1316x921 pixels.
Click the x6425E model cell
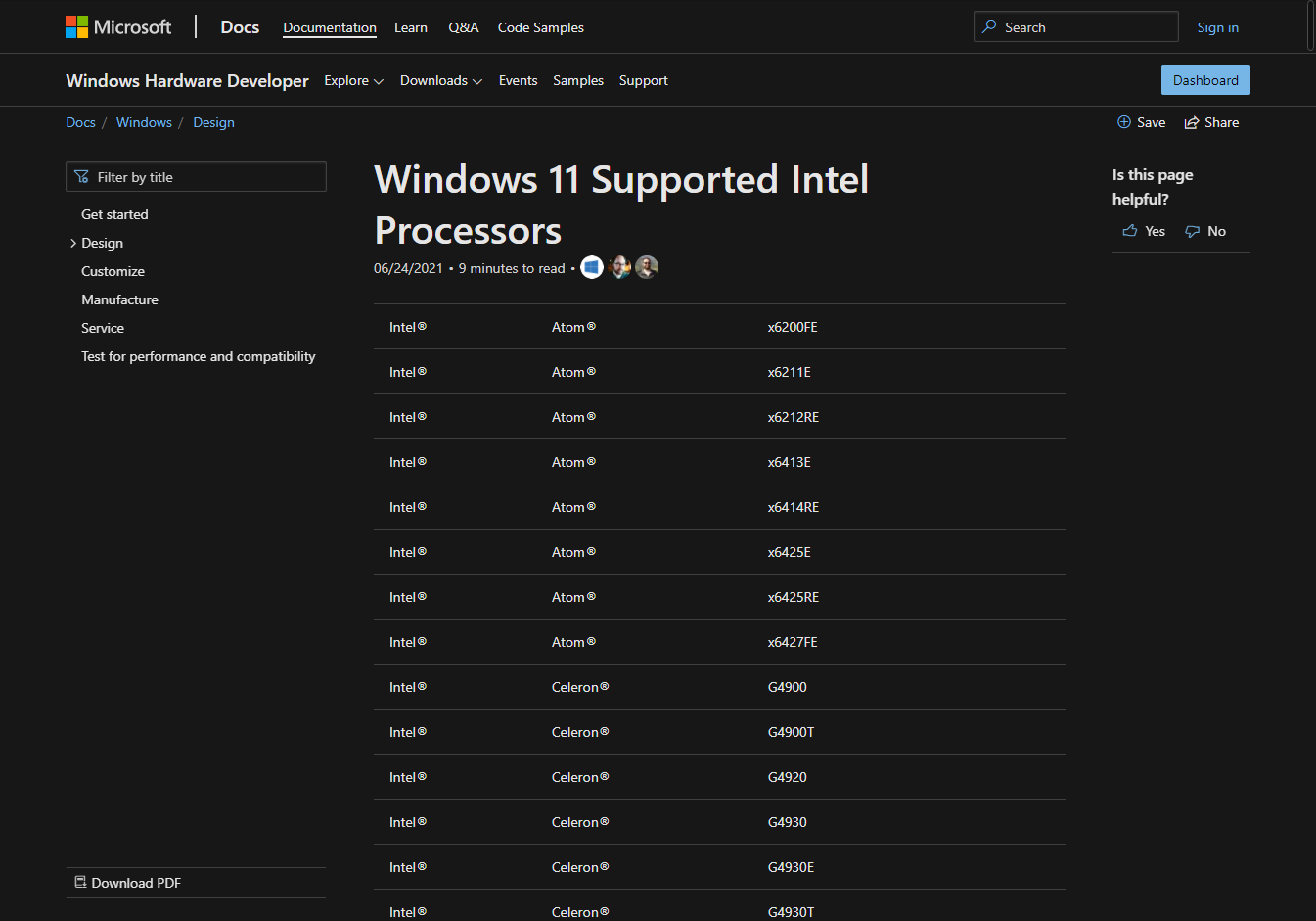tap(790, 552)
